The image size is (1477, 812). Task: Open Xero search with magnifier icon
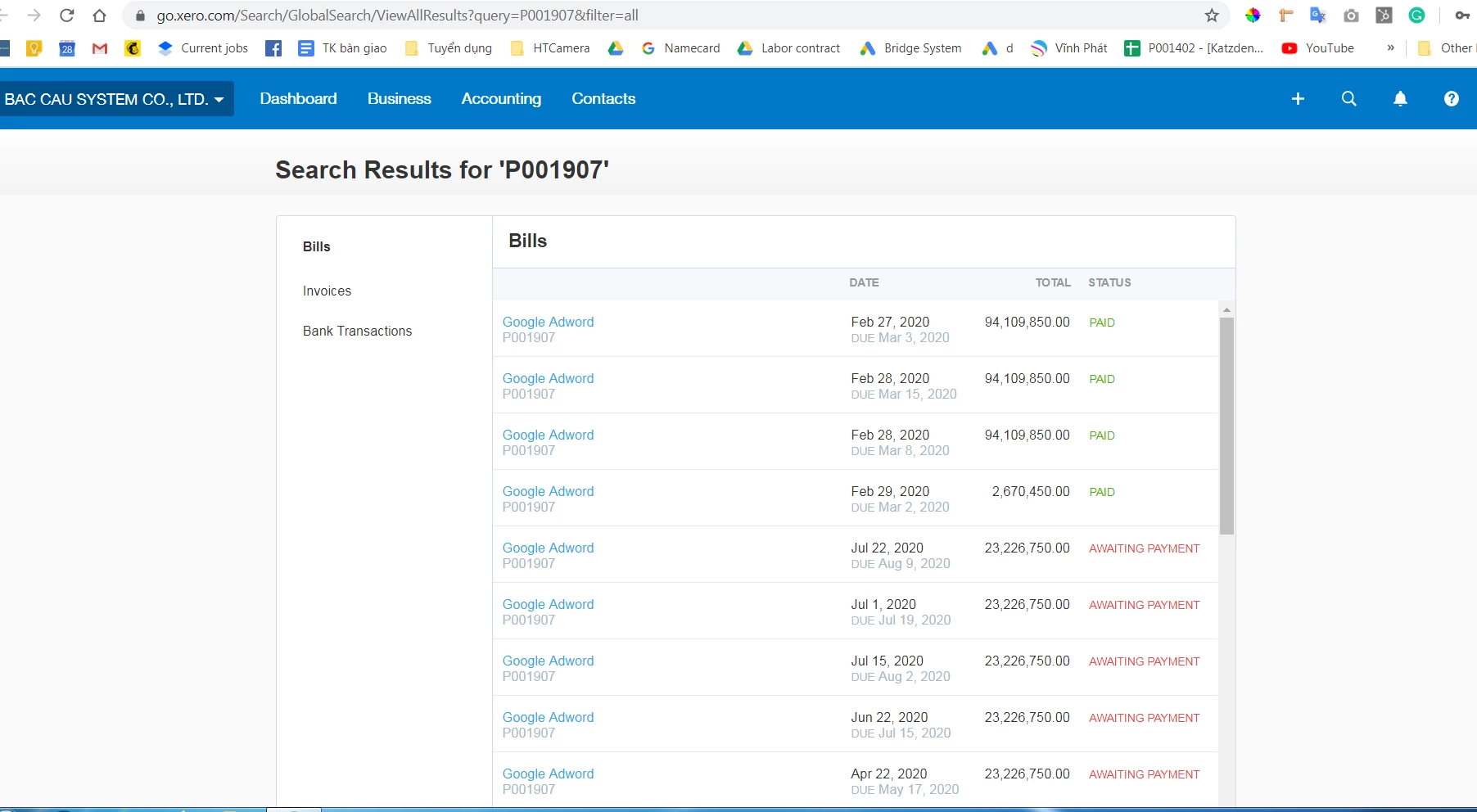(1349, 99)
